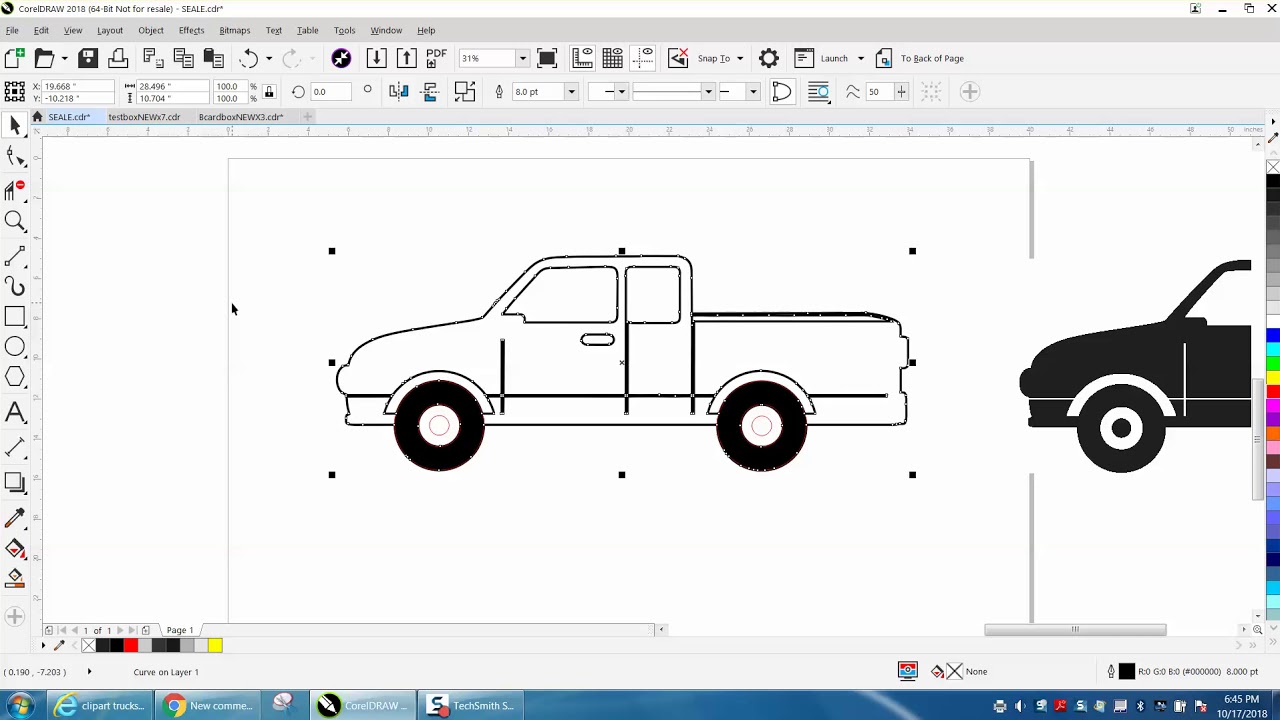Toggle full-screen preview button
The width and height of the screenshot is (1280, 720).
pos(547,58)
